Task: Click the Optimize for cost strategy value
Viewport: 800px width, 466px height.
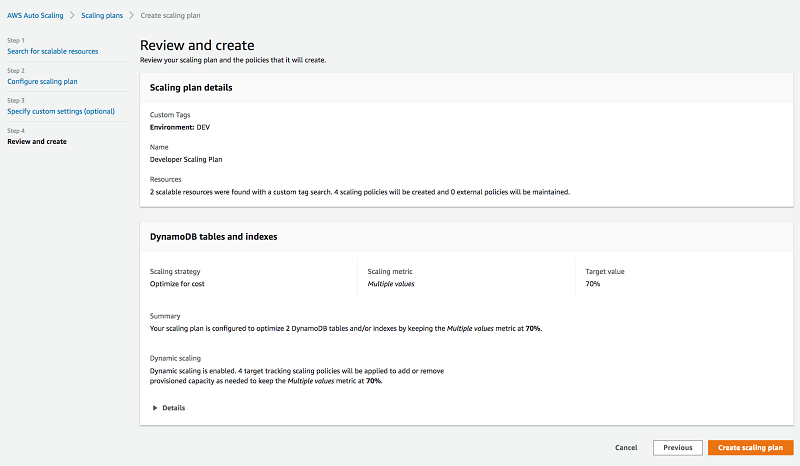Action: 178,284
